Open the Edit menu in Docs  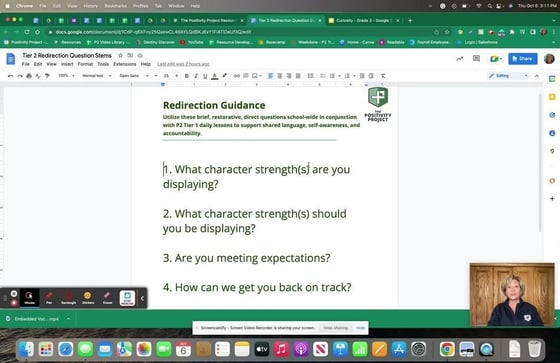coord(38,64)
